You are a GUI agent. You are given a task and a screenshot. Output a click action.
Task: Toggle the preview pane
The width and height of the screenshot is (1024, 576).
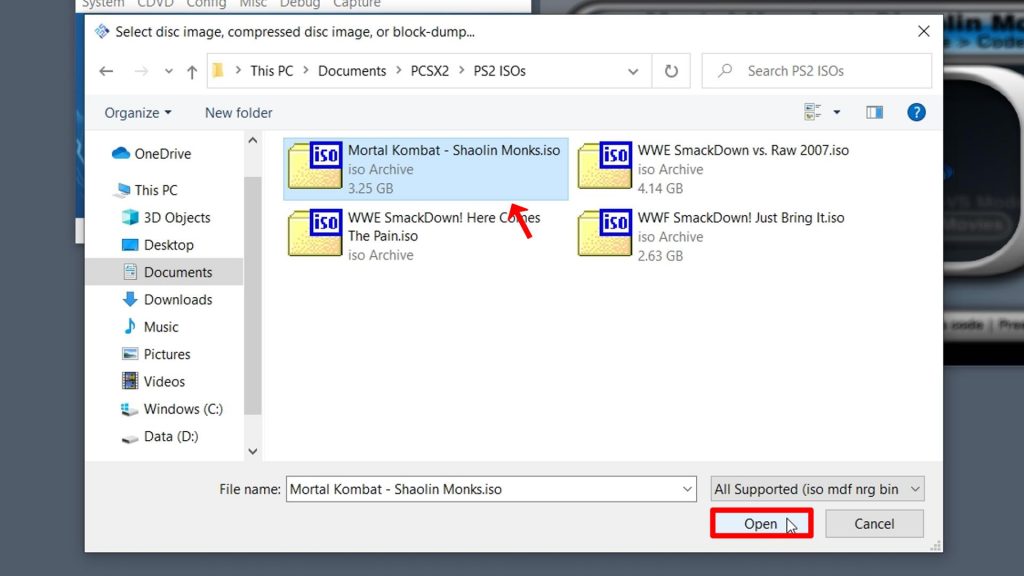874,112
